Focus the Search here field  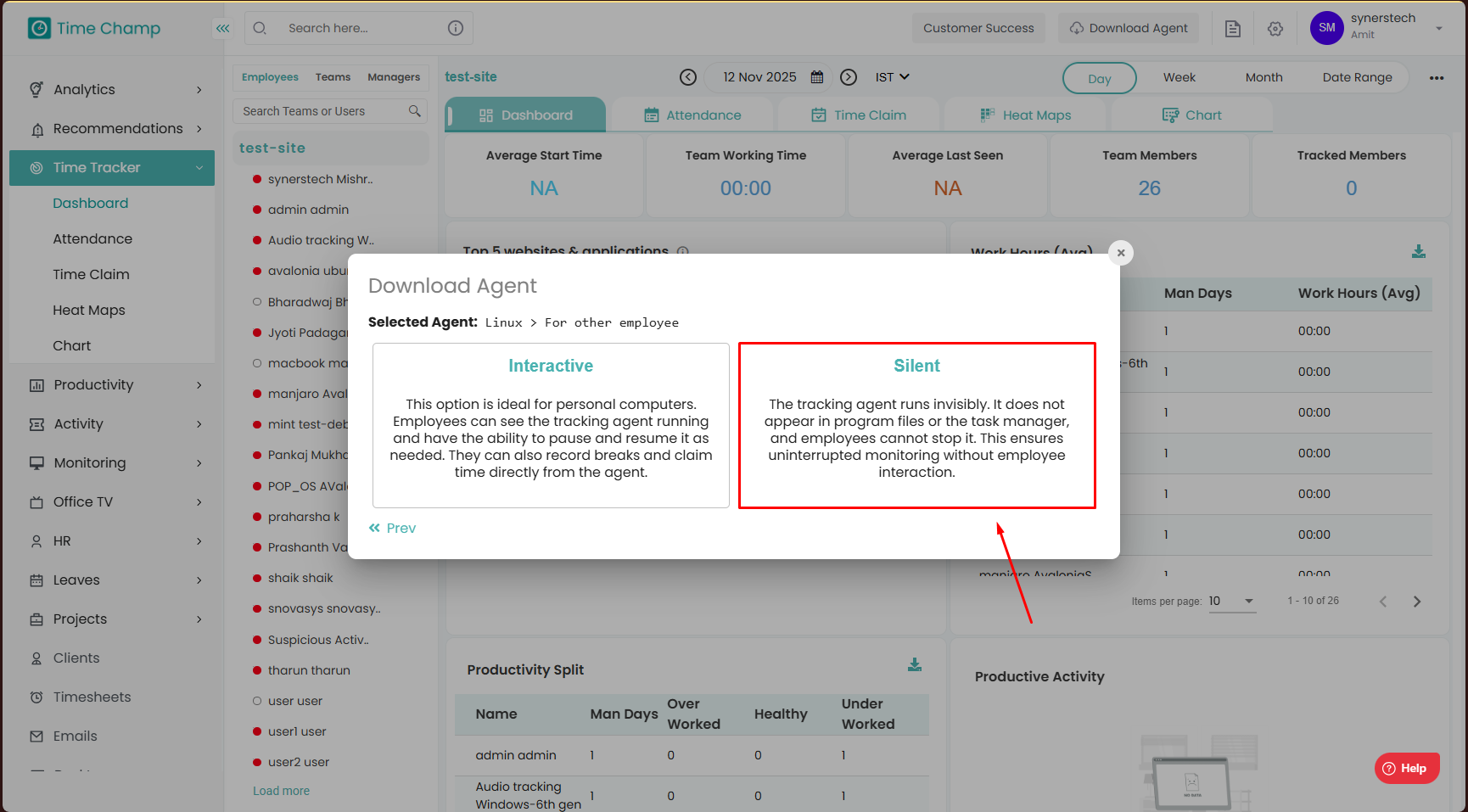(359, 28)
